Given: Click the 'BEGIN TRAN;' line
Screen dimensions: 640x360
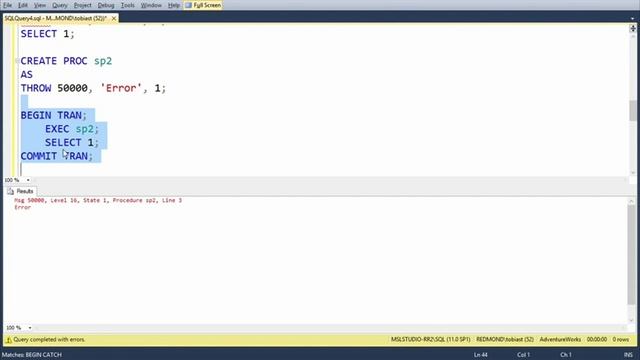Looking at the screenshot, I should (x=53, y=116).
